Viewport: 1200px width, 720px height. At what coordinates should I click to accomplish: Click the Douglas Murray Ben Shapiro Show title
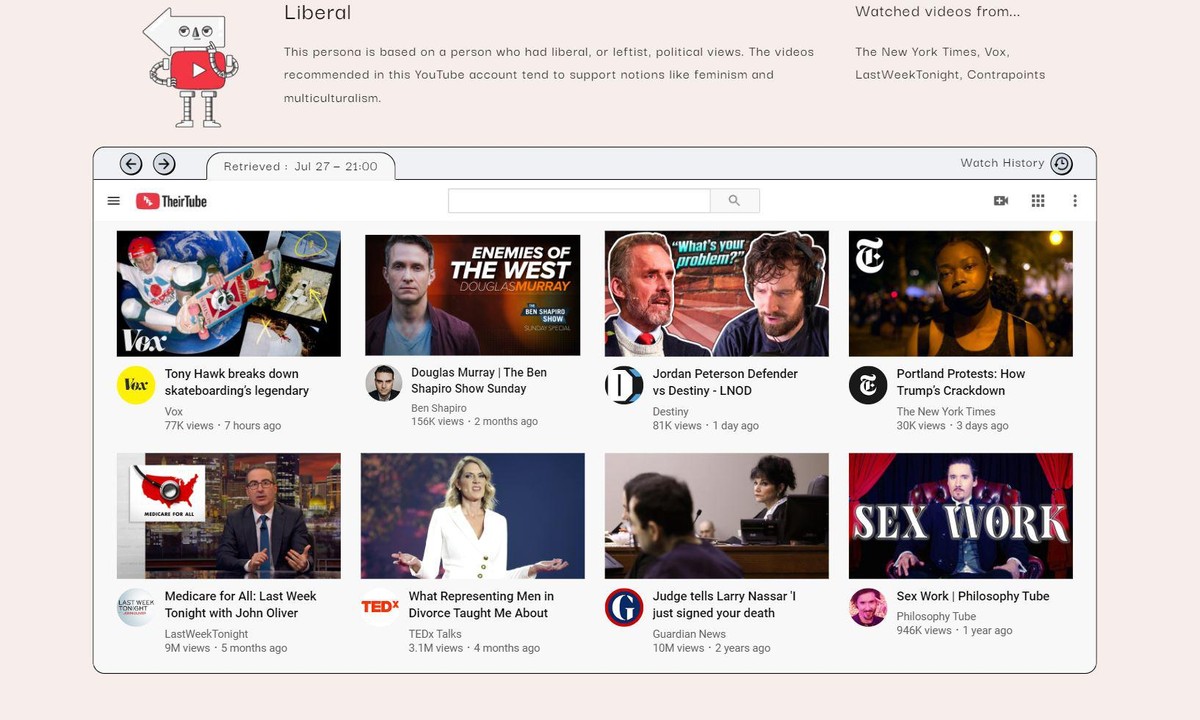coord(479,380)
